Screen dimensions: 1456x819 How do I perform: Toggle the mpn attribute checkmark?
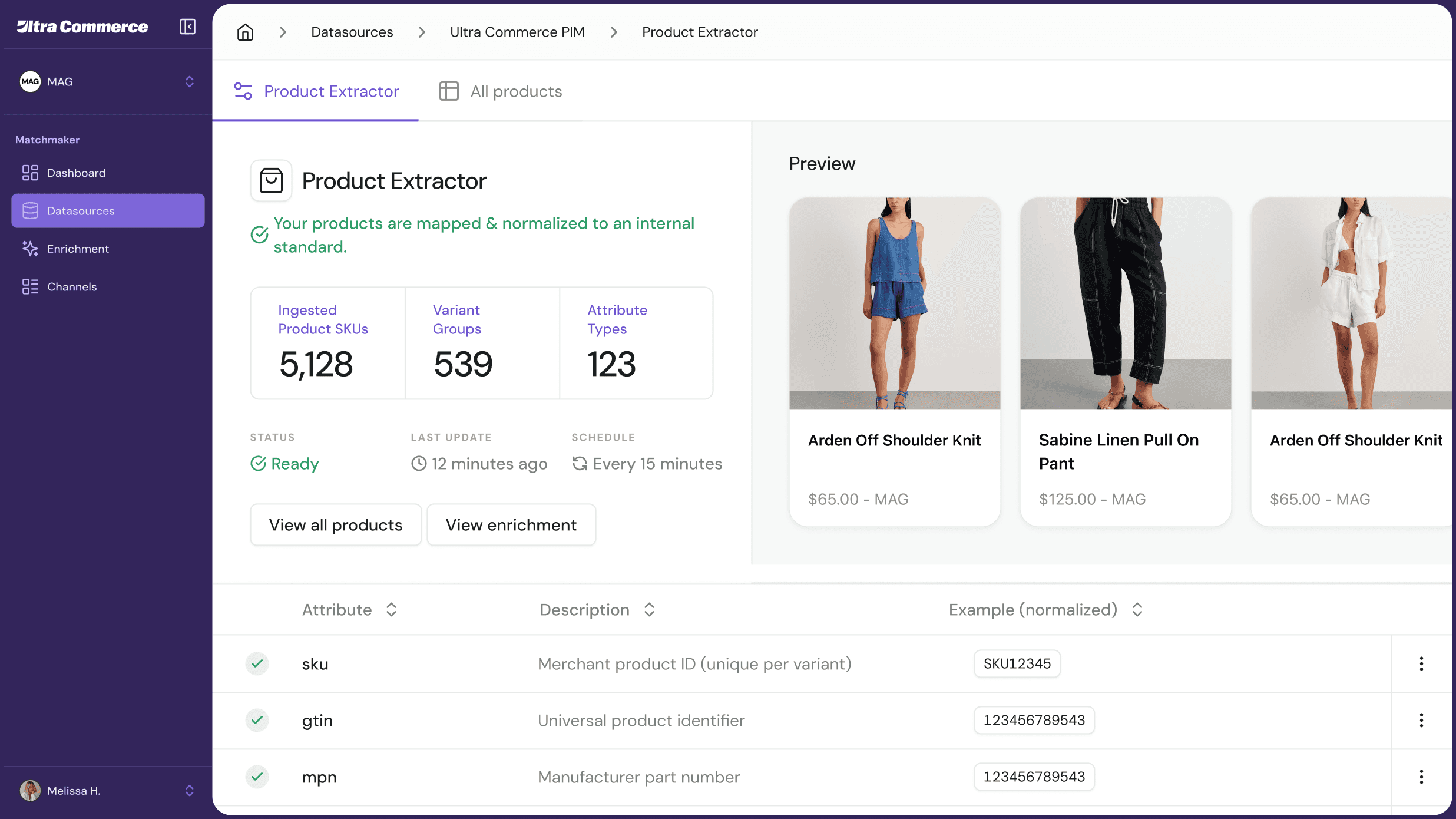coord(257,777)
